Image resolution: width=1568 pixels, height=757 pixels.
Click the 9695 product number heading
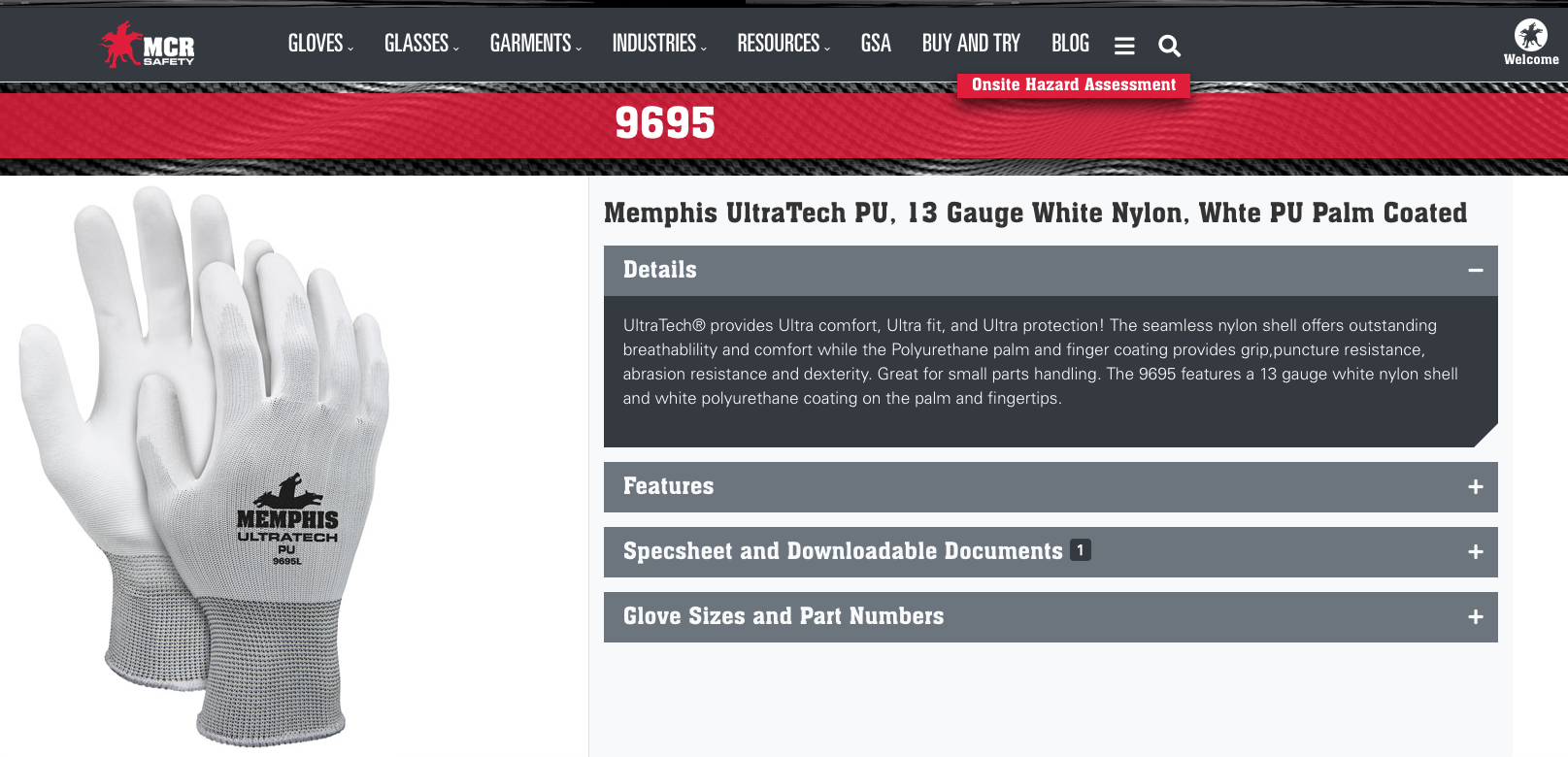click(x=665, y=123)
